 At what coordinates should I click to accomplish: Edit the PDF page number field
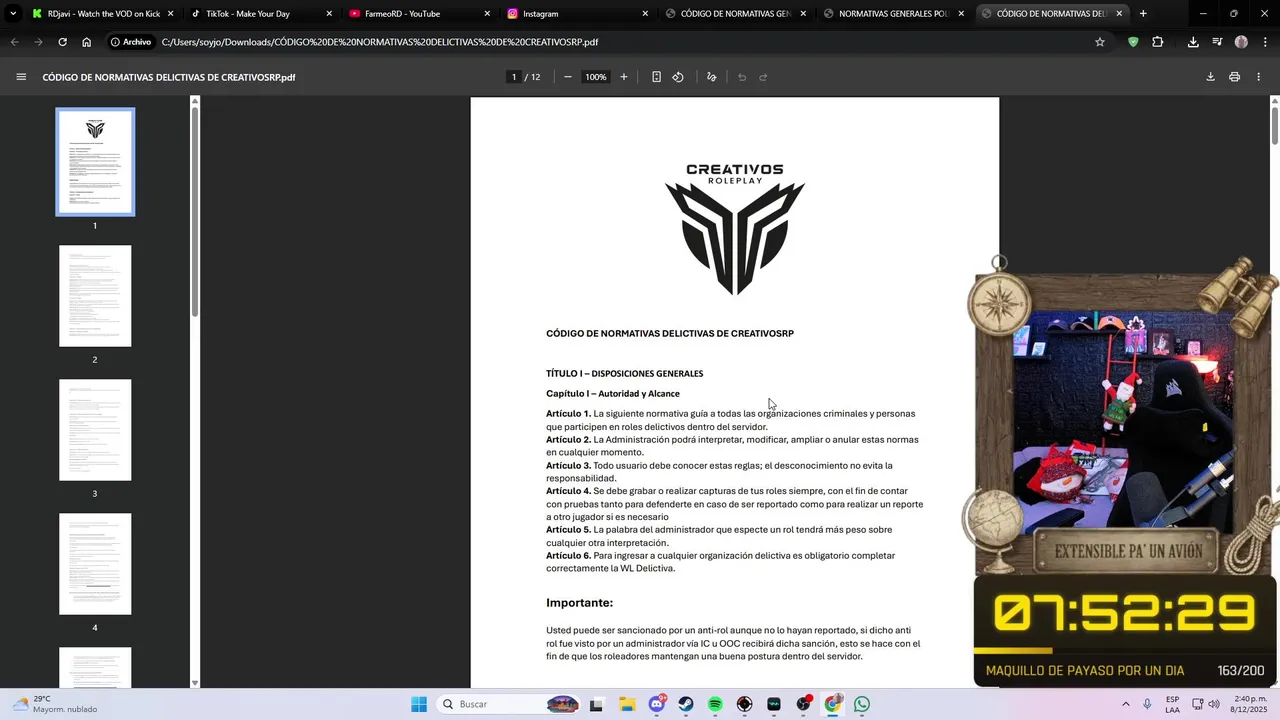pyautogui.click(x=514, y=77)
